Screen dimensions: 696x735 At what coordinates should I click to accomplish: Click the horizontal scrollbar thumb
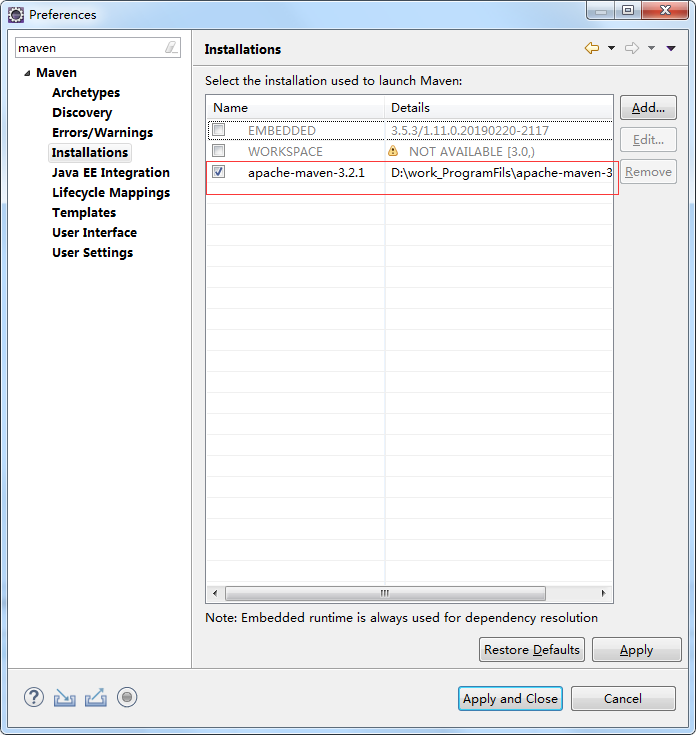click(x=385, y=593)
